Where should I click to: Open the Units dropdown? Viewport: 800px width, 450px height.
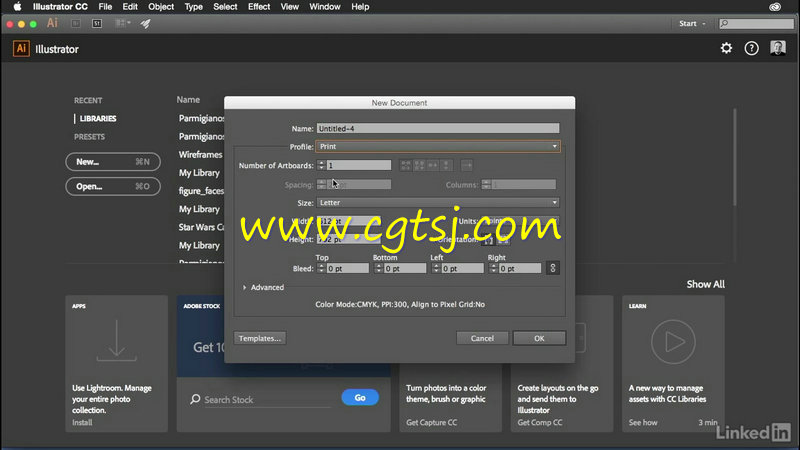[518, 221]
